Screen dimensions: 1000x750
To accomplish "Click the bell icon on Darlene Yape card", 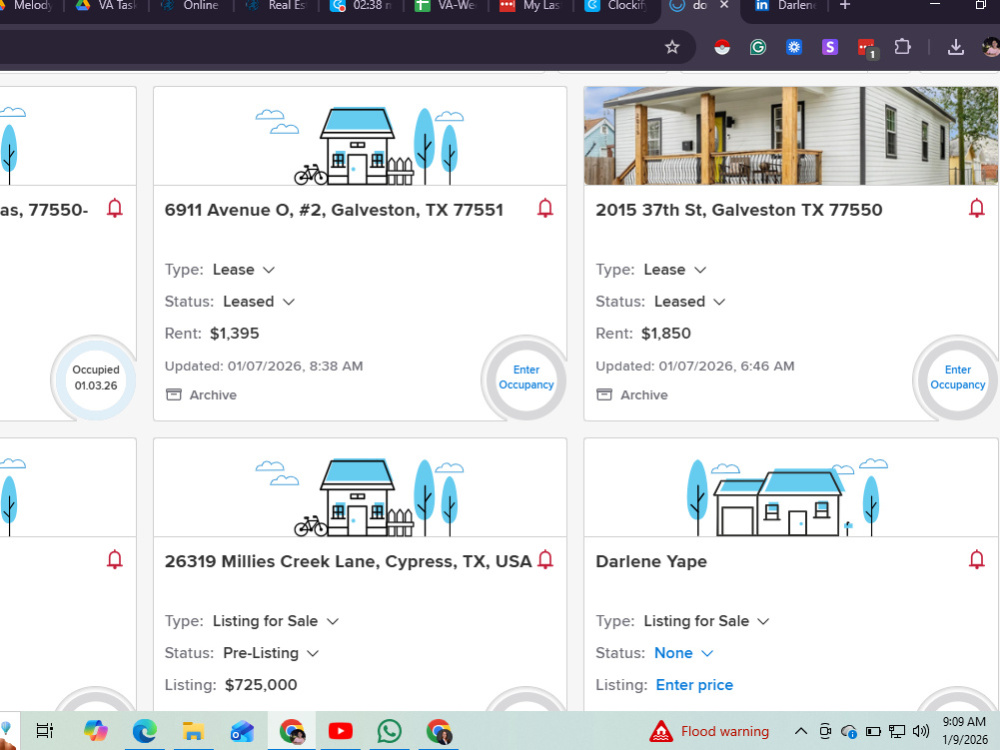I will coord(976,559).
